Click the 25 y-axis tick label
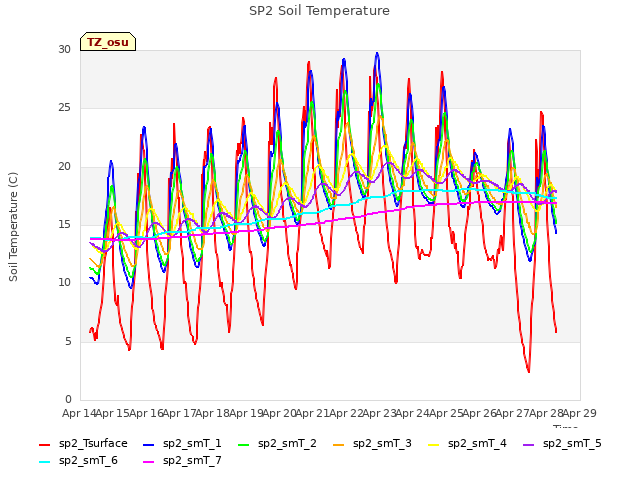Viewport: 640px width, 480px height. (64, 108)
